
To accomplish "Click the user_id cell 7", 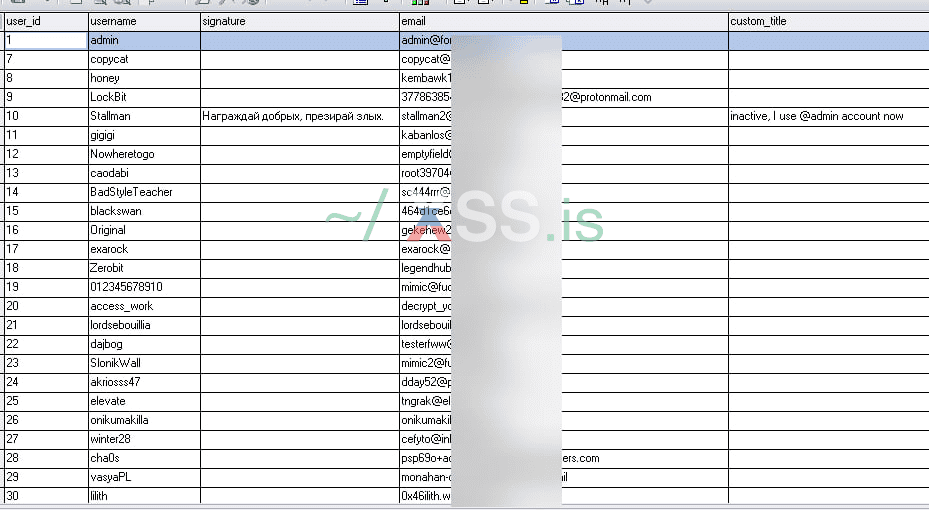I will click(x=46, y=59).
